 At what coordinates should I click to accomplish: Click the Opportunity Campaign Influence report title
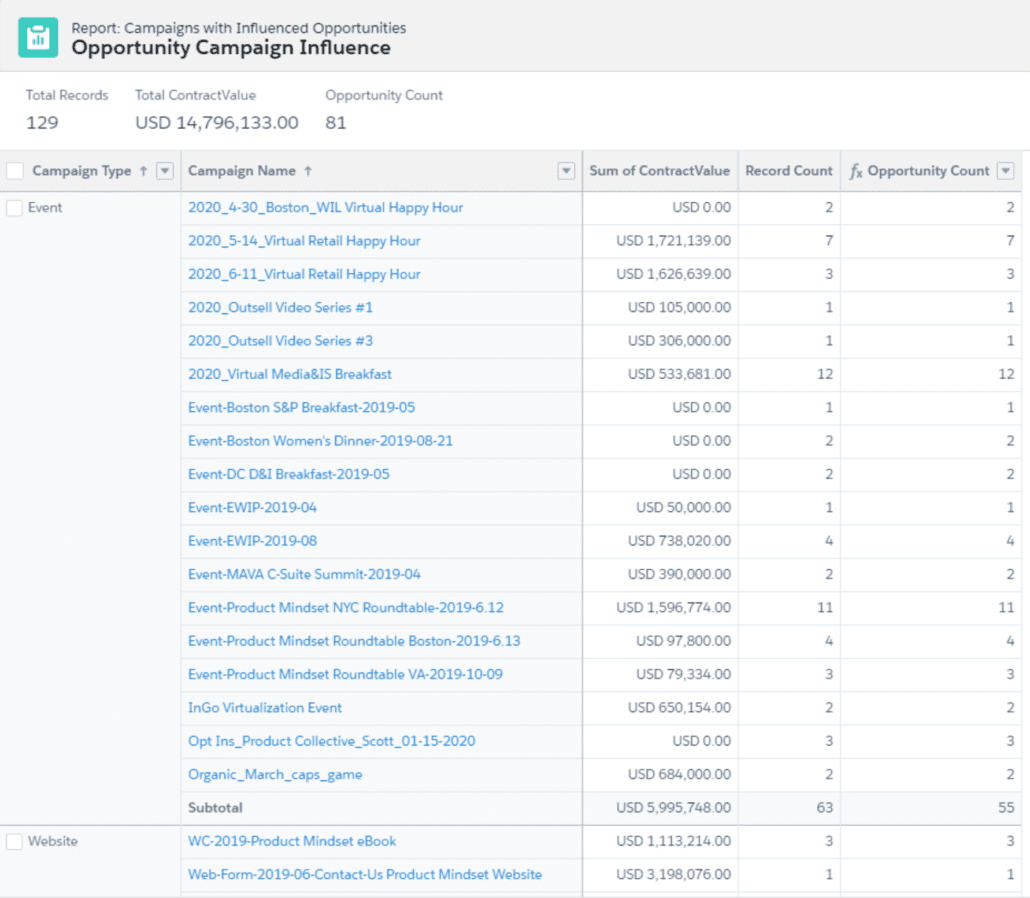pyautogui.click(x=231, y=48)
